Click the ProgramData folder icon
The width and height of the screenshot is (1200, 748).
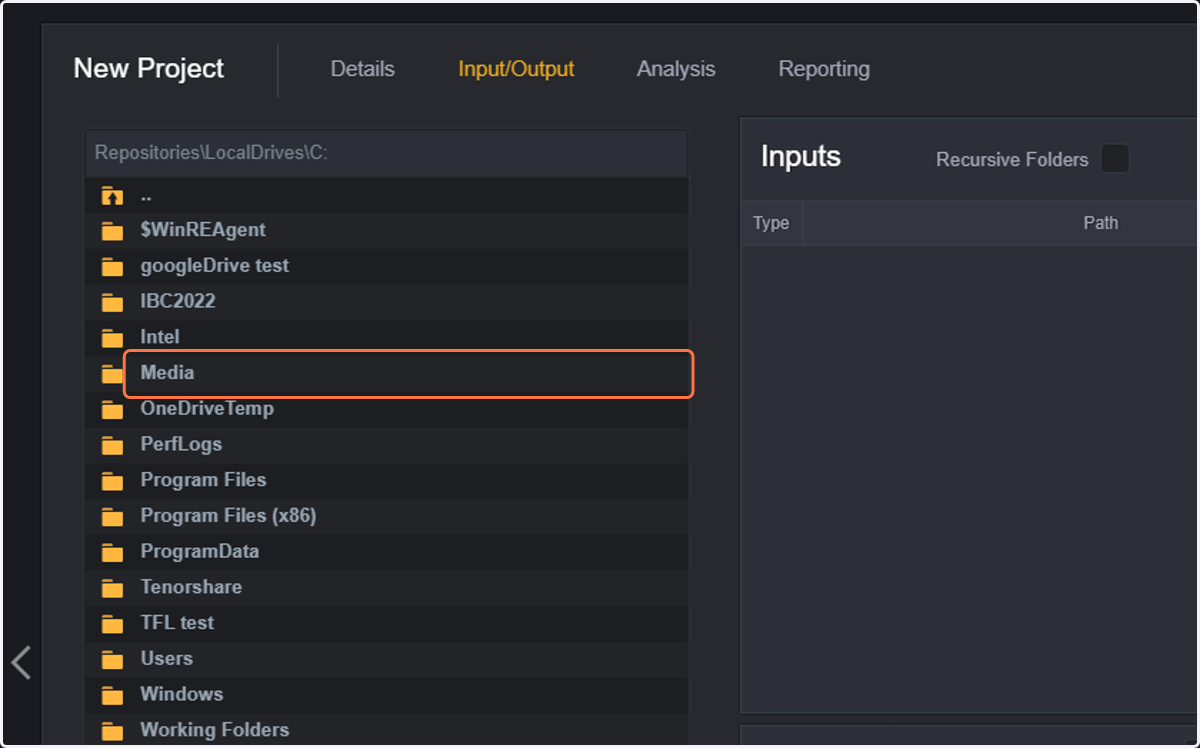pos(112,552)
